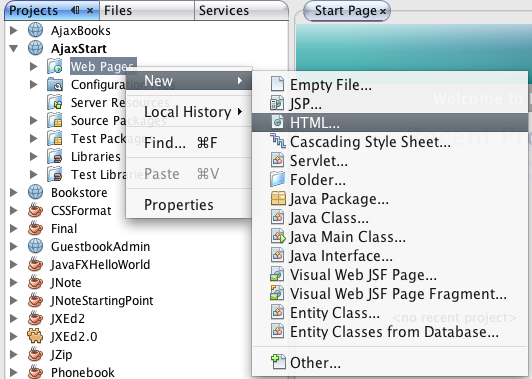Select Java Interface… menu entry
The image size is (532, 379).
[x=390, y=255]
